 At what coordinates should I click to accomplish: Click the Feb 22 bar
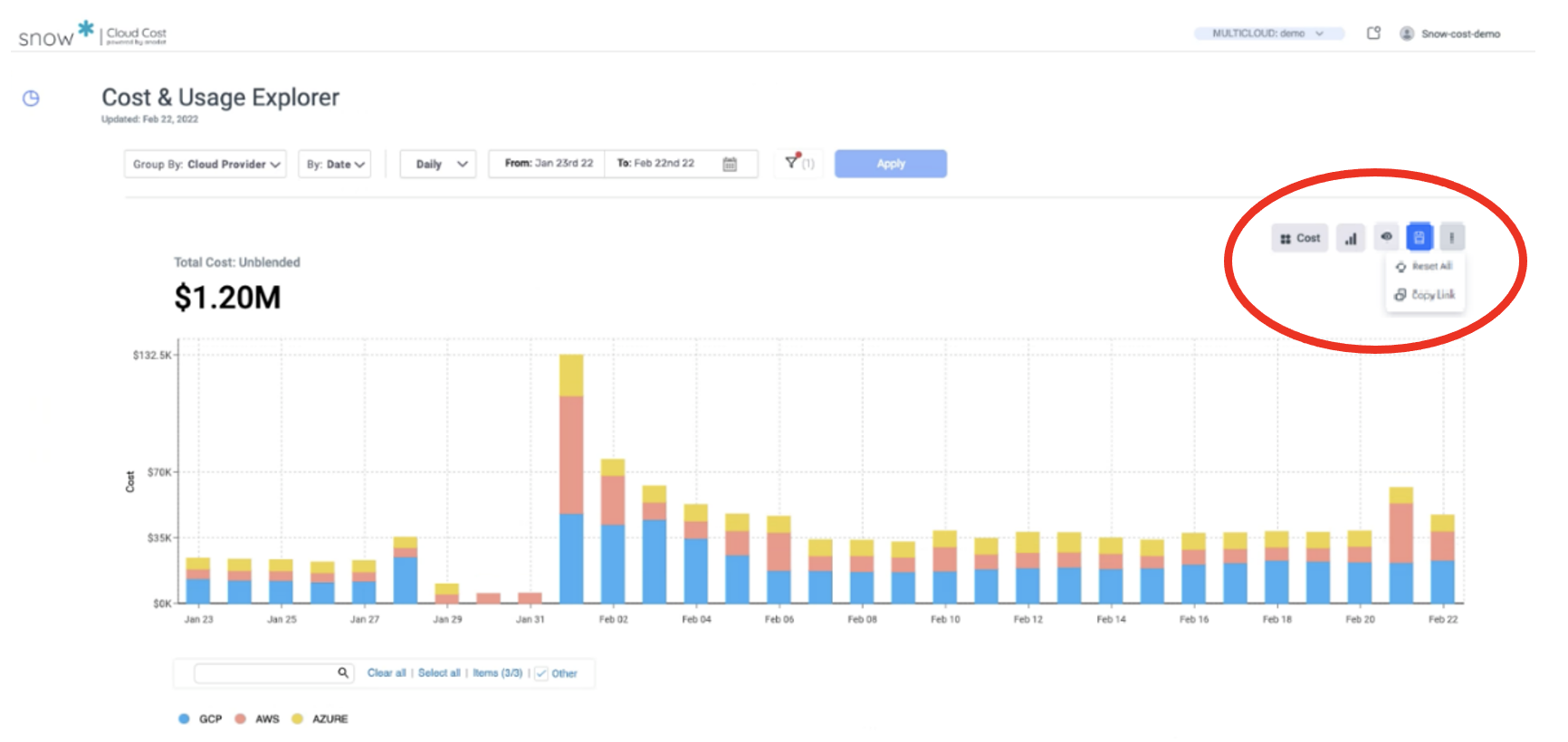[1442, 559]
